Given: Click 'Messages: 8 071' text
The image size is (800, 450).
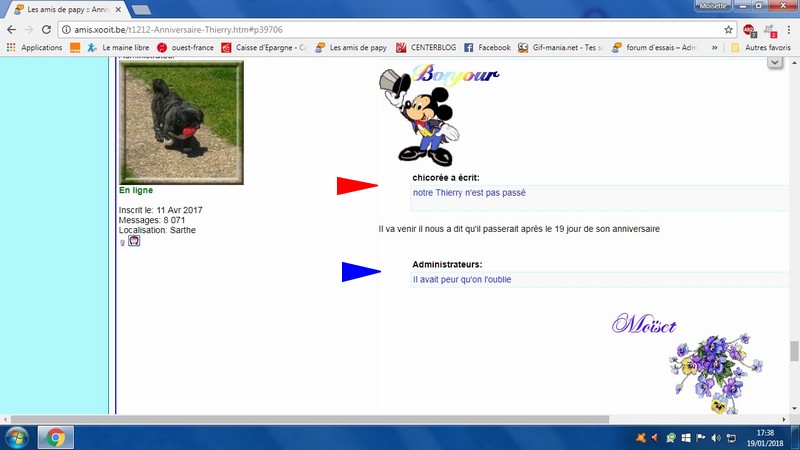Looking at the screenshot, I should [152, 220].
